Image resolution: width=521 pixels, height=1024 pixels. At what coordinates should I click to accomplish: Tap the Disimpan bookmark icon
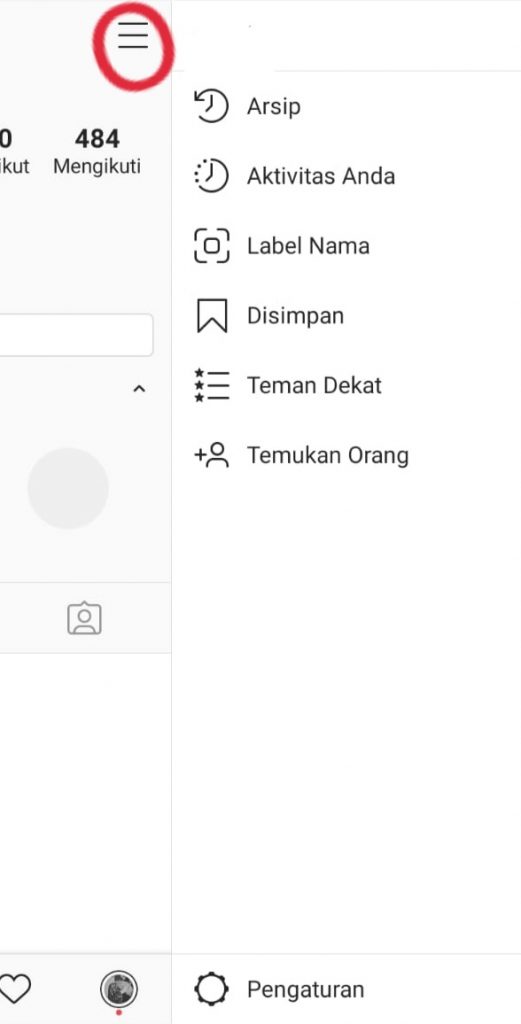coord(212,316)
